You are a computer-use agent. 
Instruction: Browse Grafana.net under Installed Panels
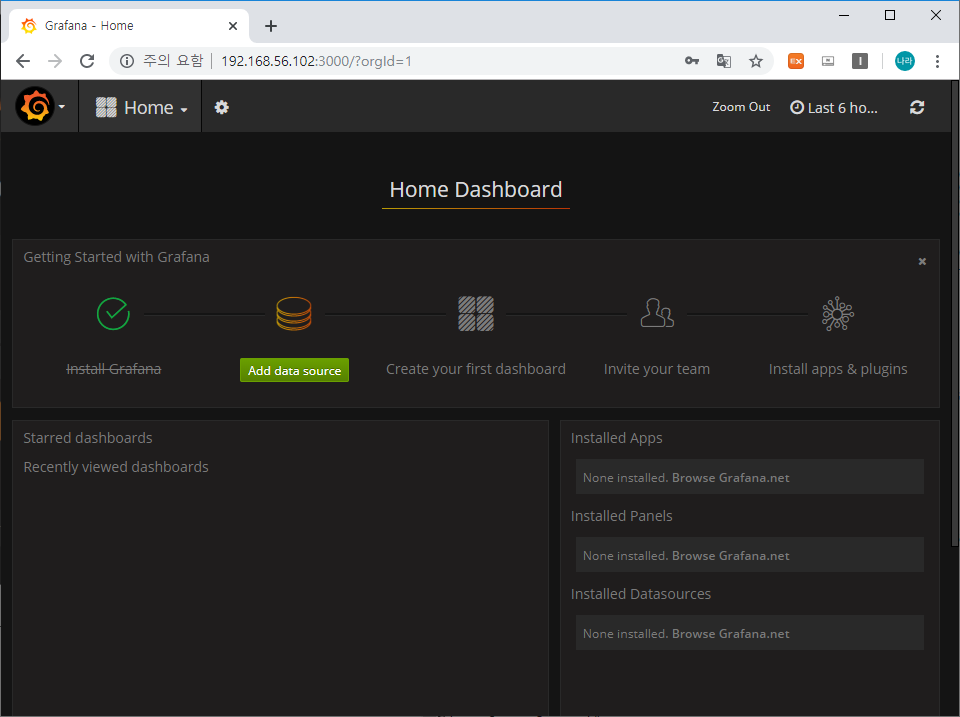pyautogui.click(x=730, y=556)
